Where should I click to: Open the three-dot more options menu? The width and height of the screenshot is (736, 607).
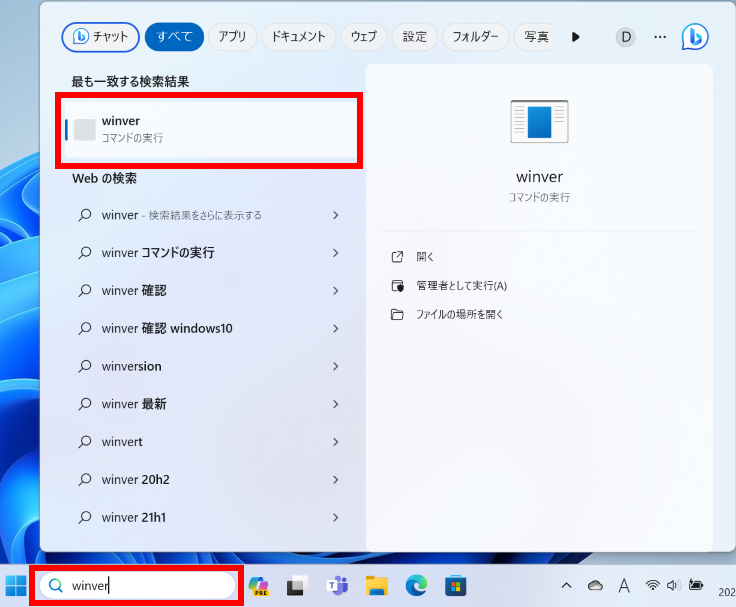coord(660,37)
